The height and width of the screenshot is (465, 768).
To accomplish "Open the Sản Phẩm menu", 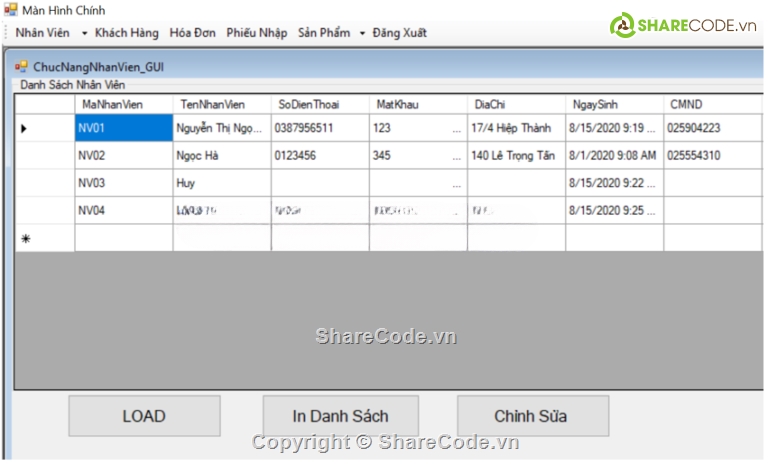I will (324, 33).
